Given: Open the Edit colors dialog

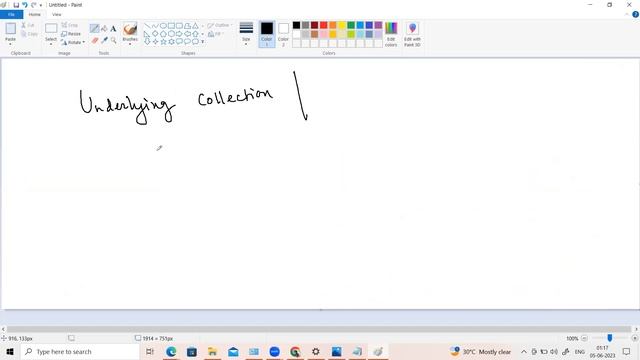Looking at the screenshot, I should (x=391, y=34).
